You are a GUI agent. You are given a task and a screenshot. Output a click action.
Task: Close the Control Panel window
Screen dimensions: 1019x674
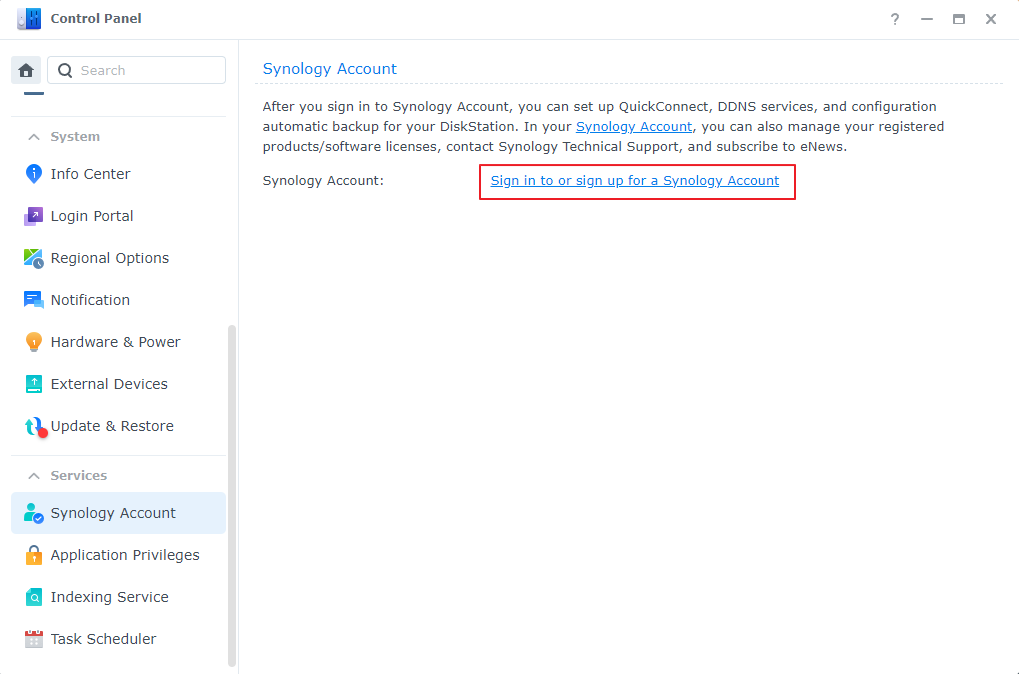[990, 19]
